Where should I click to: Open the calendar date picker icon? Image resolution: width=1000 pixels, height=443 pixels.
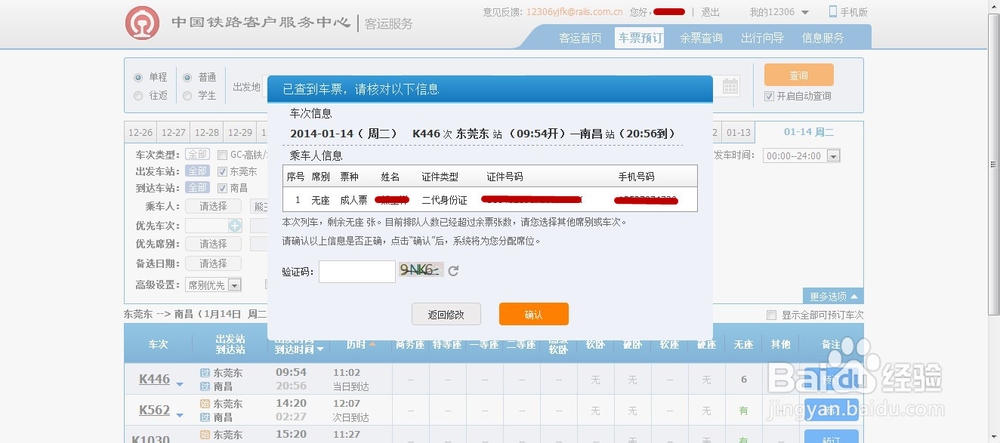pyautogui.click(x=730, y=86)
